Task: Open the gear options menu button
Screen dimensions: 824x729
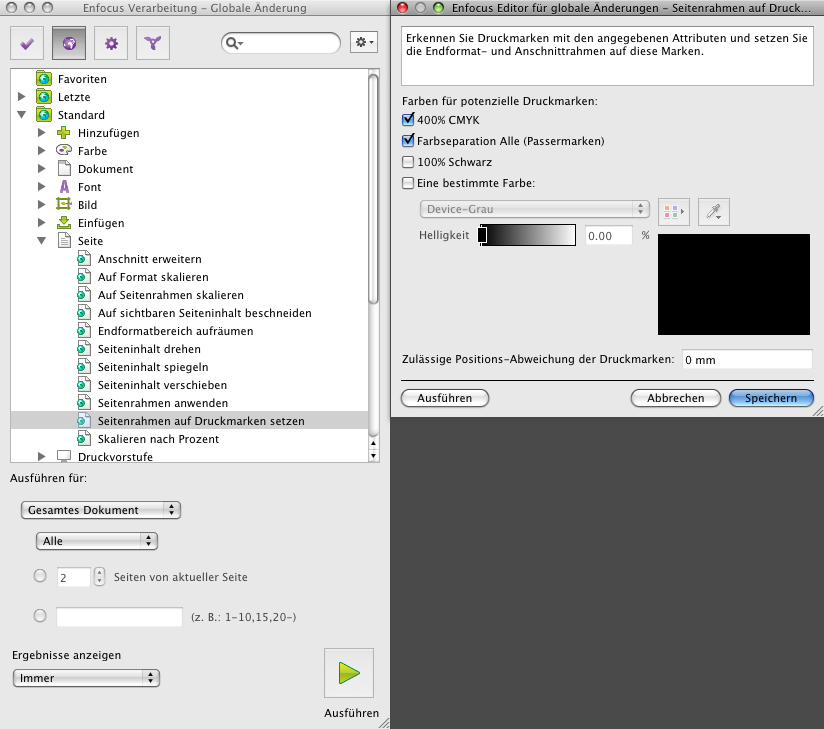Action: pyautogui.click(x=364, y=42)
